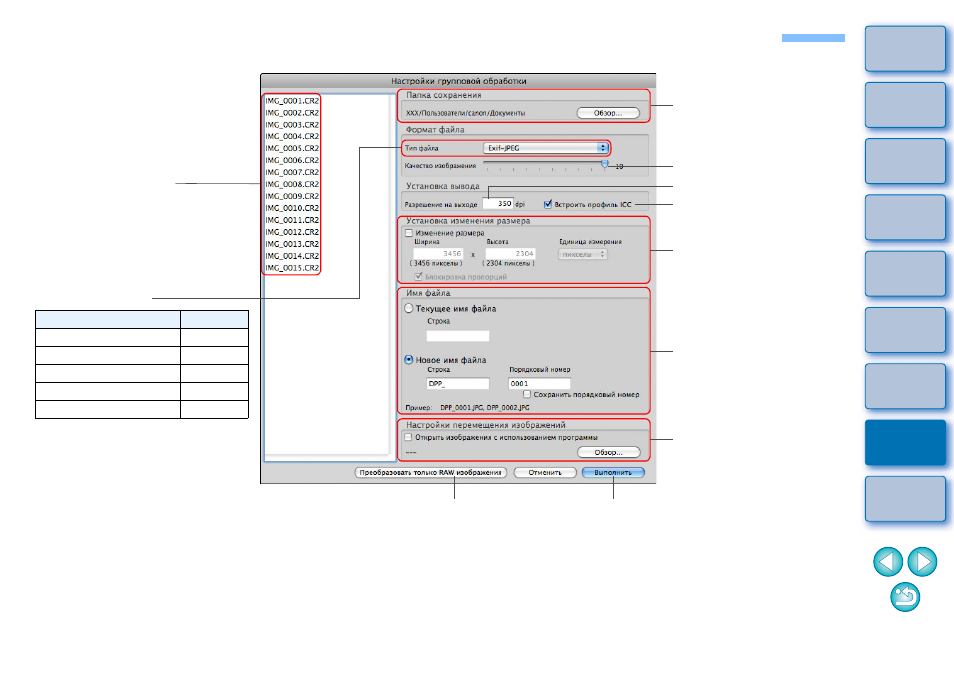
Task: Select IMG_0007.CR2 in the file list
Action: pos(292,172)
